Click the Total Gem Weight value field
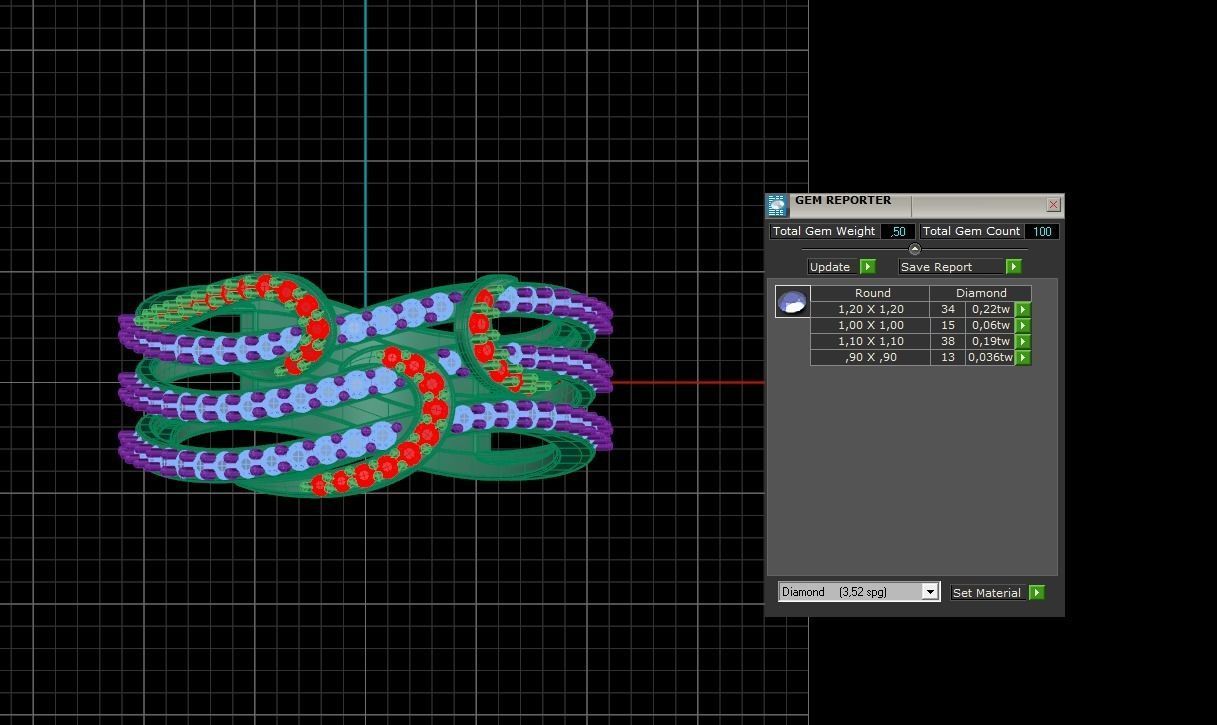 [x=898, y=231]
